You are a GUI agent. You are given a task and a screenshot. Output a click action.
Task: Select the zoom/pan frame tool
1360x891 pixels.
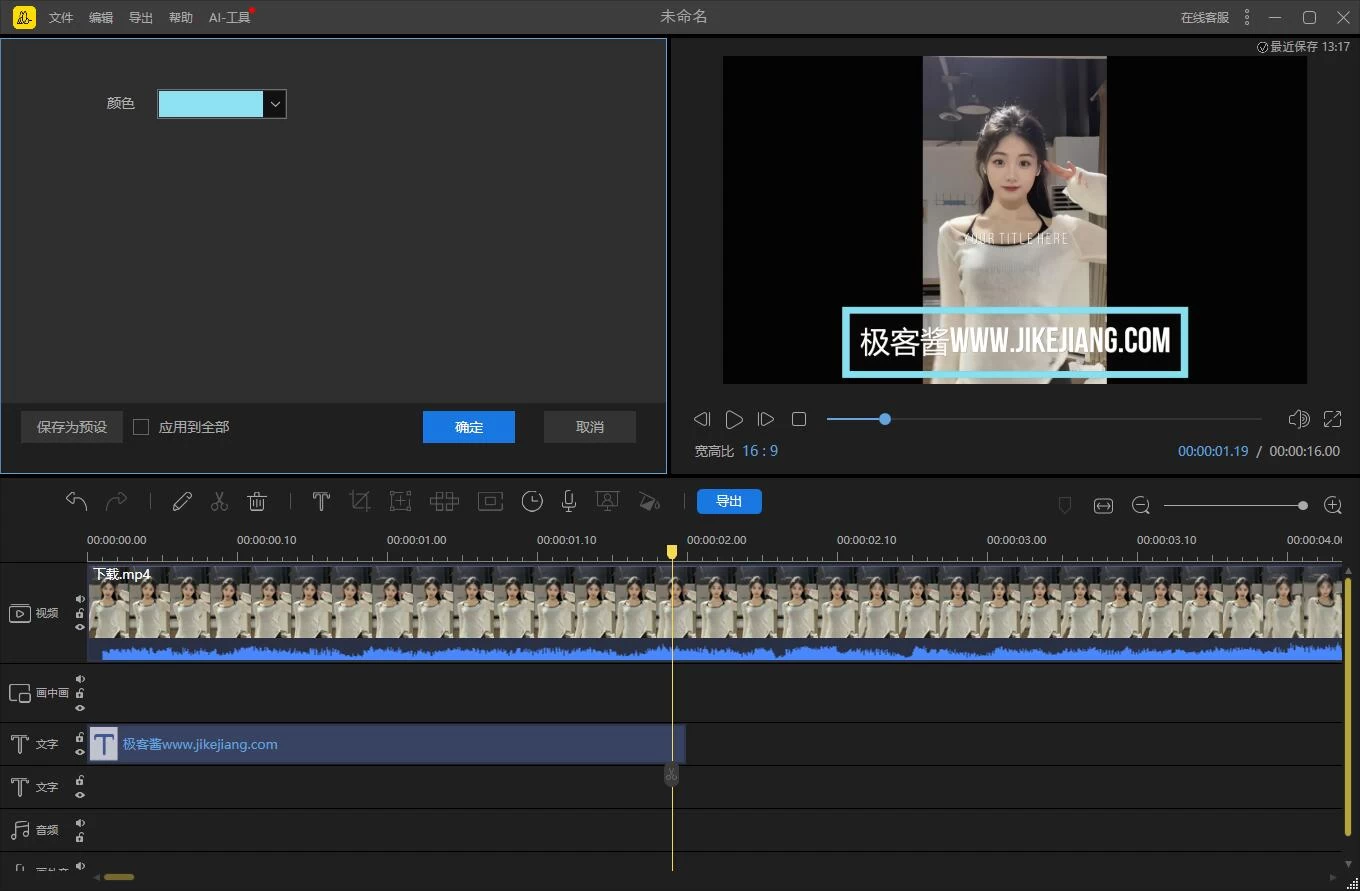(x=400, y=502)
